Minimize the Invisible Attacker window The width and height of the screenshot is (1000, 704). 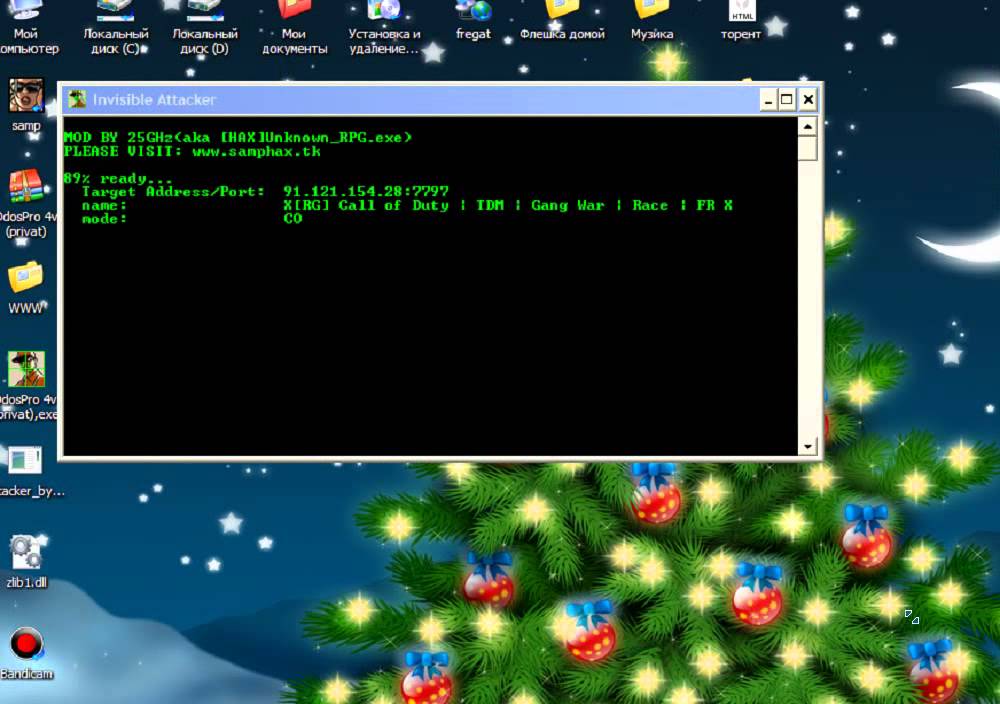pos(768,100)
